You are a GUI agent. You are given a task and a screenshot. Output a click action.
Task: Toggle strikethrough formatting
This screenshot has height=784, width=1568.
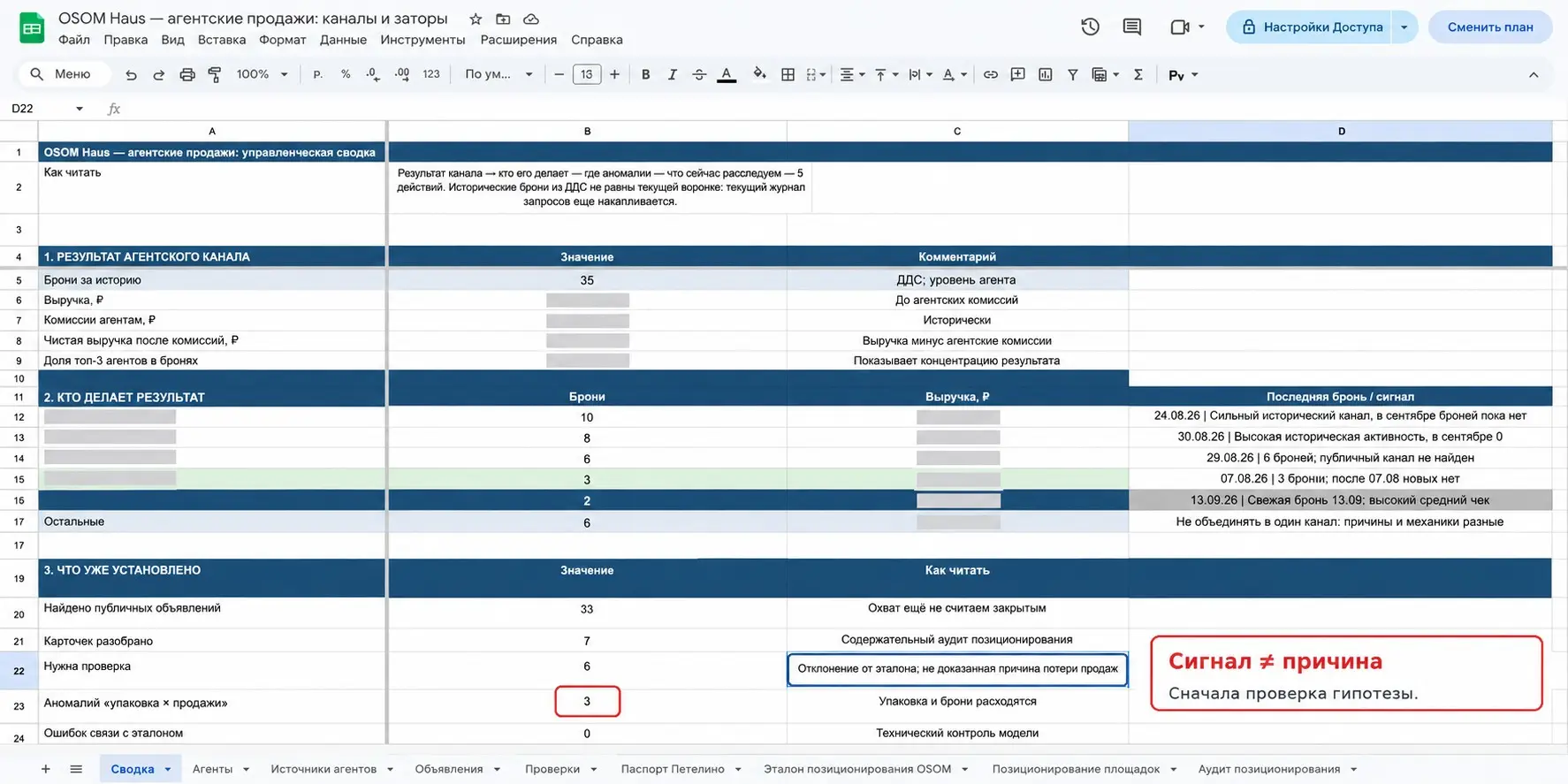[699, 75]
